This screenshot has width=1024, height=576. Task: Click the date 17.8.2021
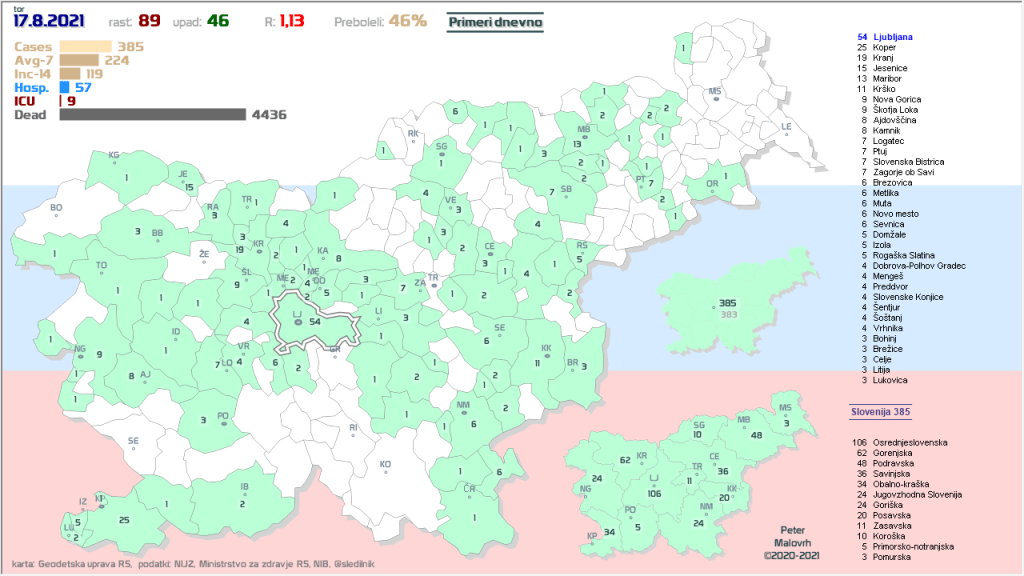(x=49, y=20)
